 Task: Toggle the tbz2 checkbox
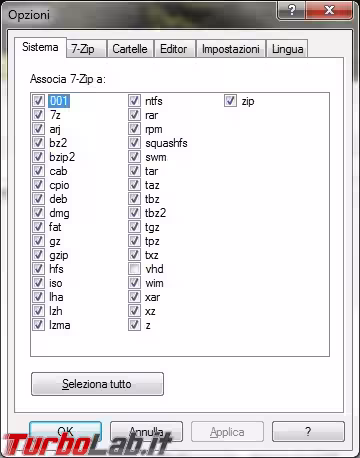(134, 213)
